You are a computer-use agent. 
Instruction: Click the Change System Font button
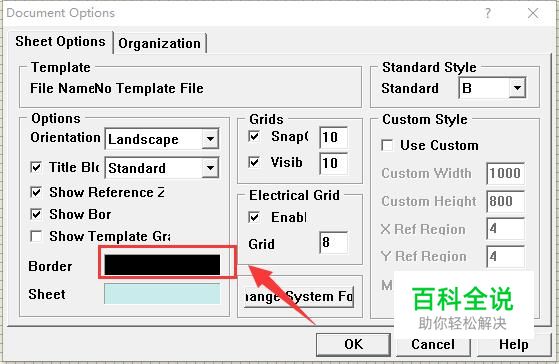(x=299, y=297)
